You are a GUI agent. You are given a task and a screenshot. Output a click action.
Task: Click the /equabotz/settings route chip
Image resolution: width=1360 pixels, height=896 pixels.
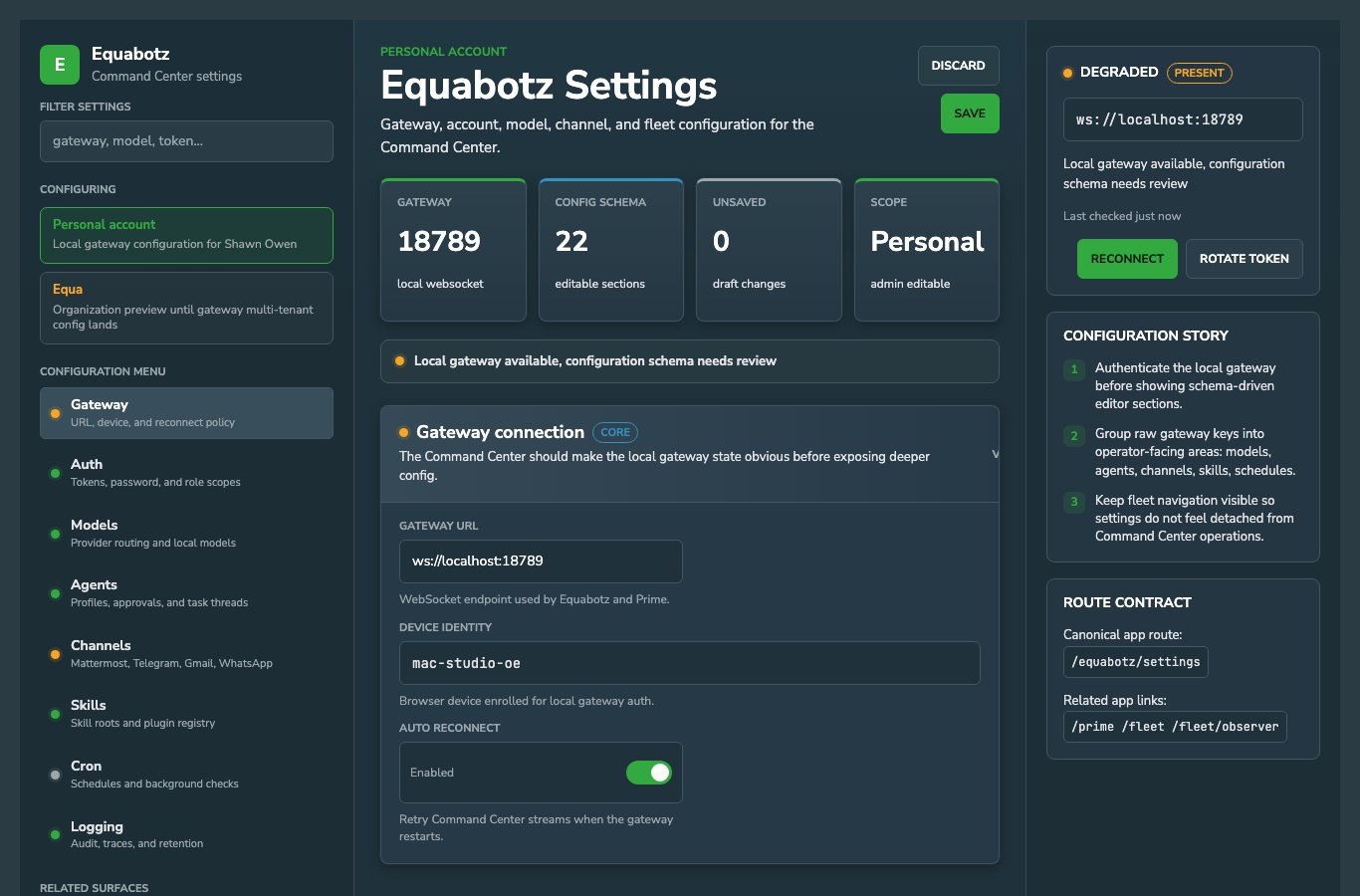tap(1136, 662)
